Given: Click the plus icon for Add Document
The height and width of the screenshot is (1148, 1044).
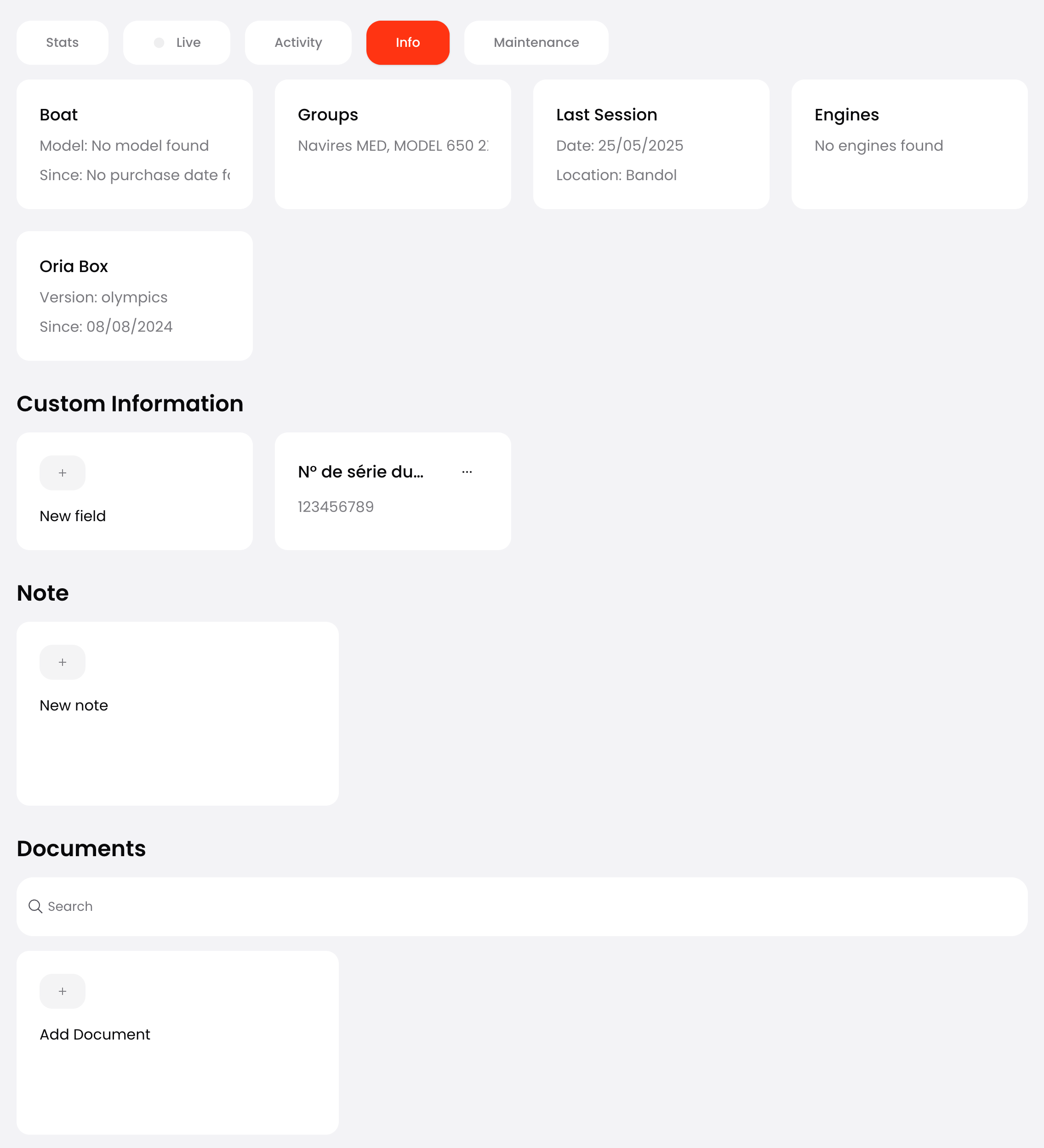Looking at the screenshot, I should pos(62,991).
